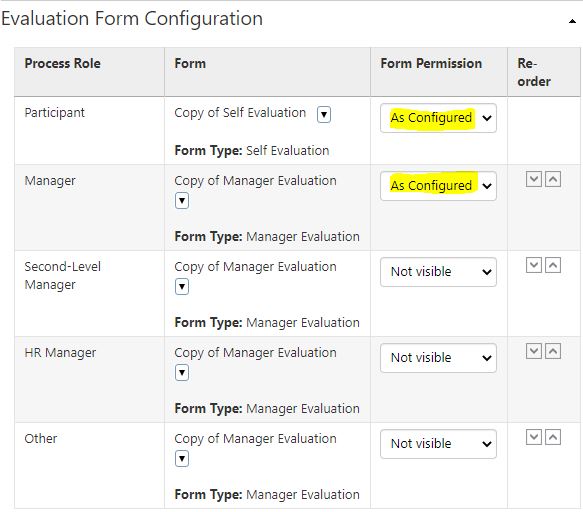Image resolution: width=583 pixels, height=512 pixels.
Task: Click Copy of Manager Evaluation in HR Manager row
Action: coord(255,352)
